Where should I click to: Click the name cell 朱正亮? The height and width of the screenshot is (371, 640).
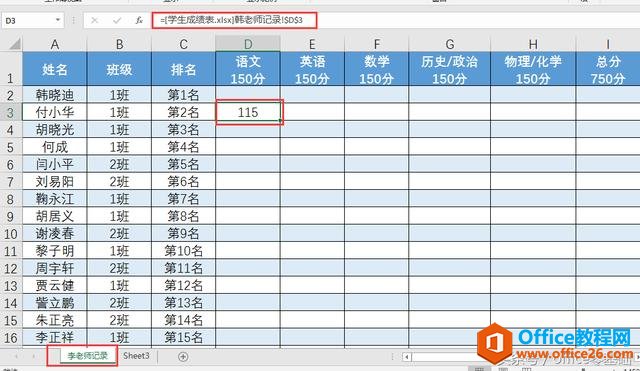[55, 320]
